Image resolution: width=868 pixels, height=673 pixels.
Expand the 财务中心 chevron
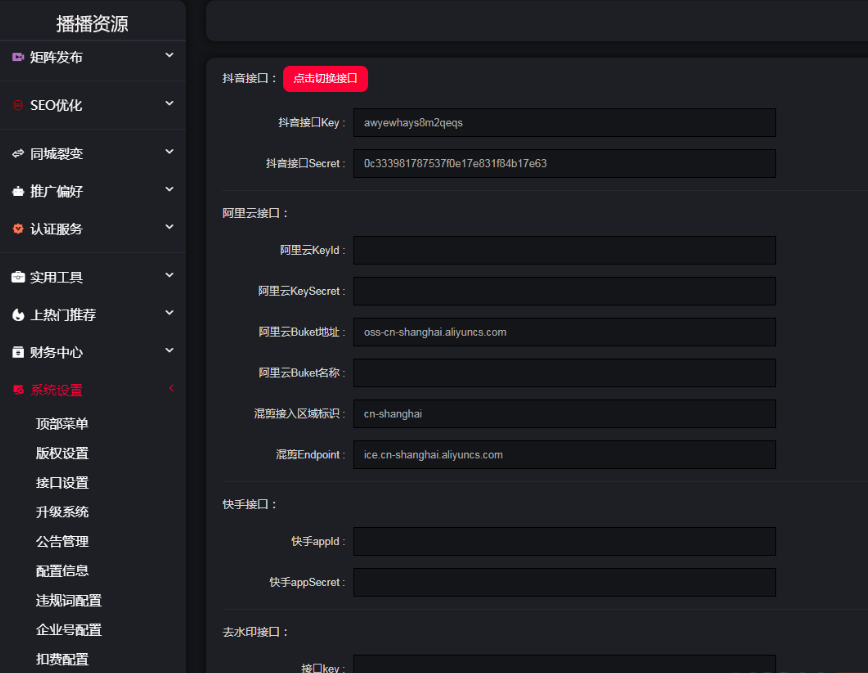pyautogui.click(x=170, y=351)
